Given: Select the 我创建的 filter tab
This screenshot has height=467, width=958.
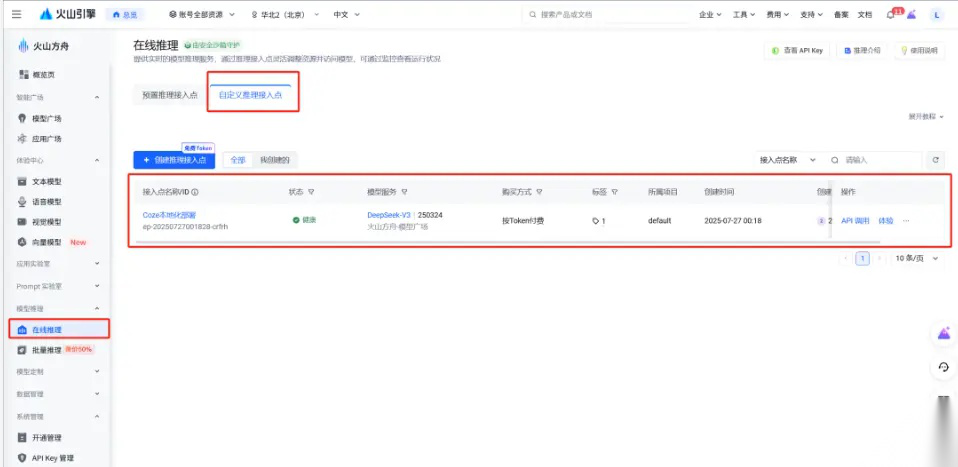Looking at the screenshot, I should pyautogui.click(x=274, y=160).
